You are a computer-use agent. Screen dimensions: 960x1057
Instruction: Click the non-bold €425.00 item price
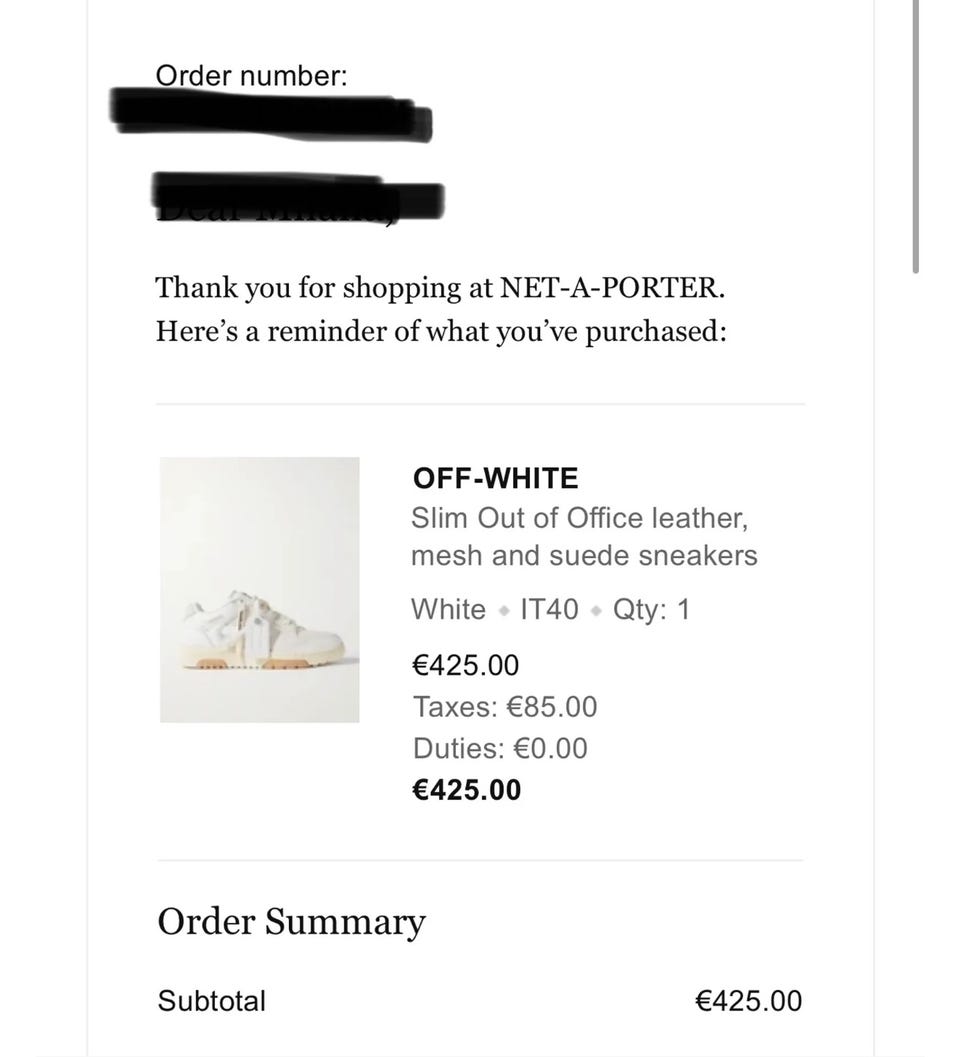pyautogui.click(x=465, y=665)
